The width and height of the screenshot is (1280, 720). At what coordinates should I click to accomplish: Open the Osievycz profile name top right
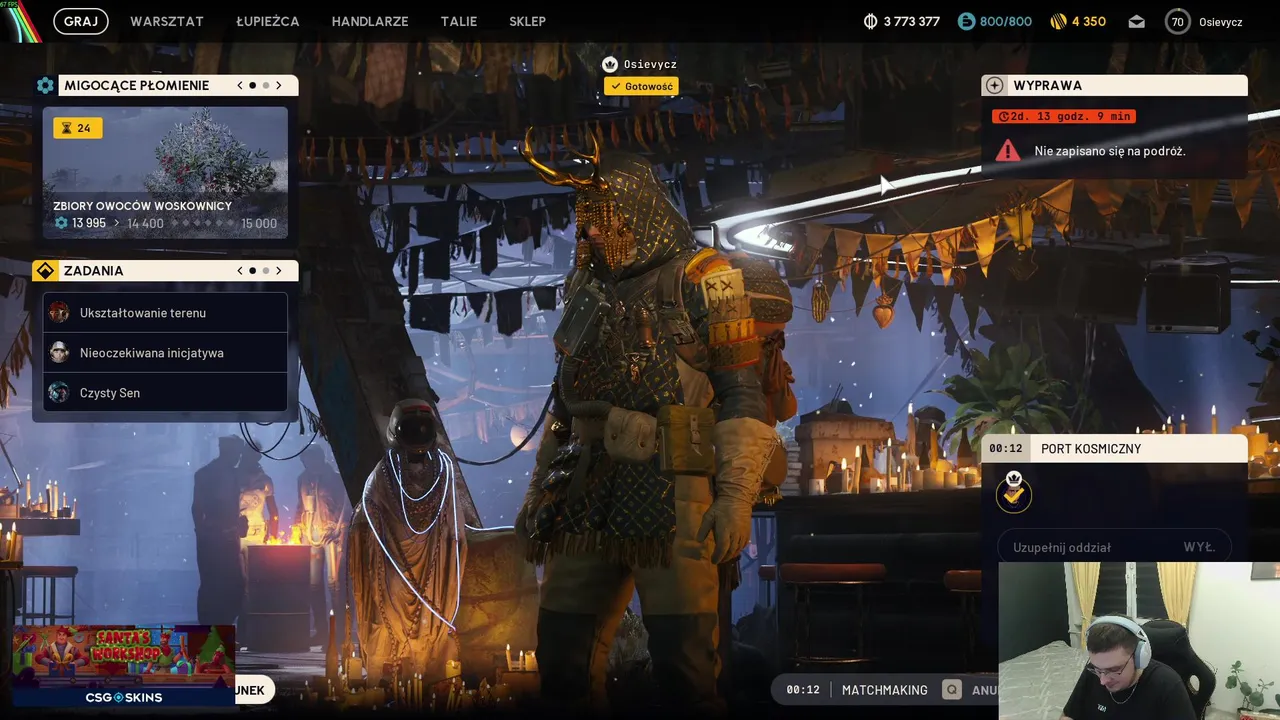(1220, 22)
